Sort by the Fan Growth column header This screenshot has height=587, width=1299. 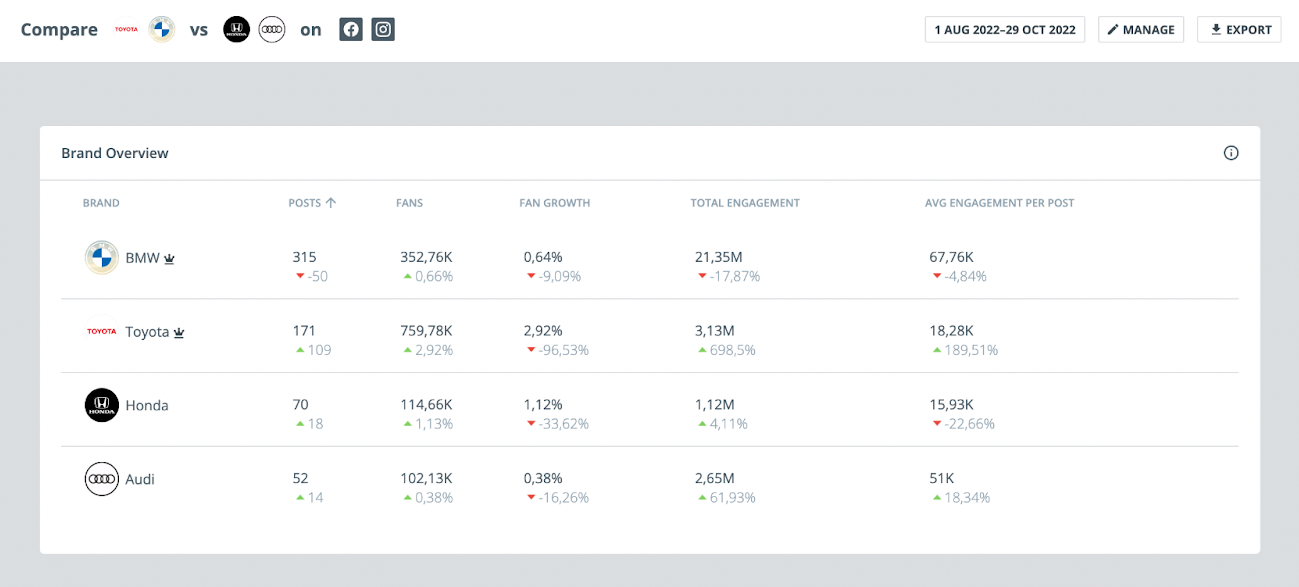555,203
